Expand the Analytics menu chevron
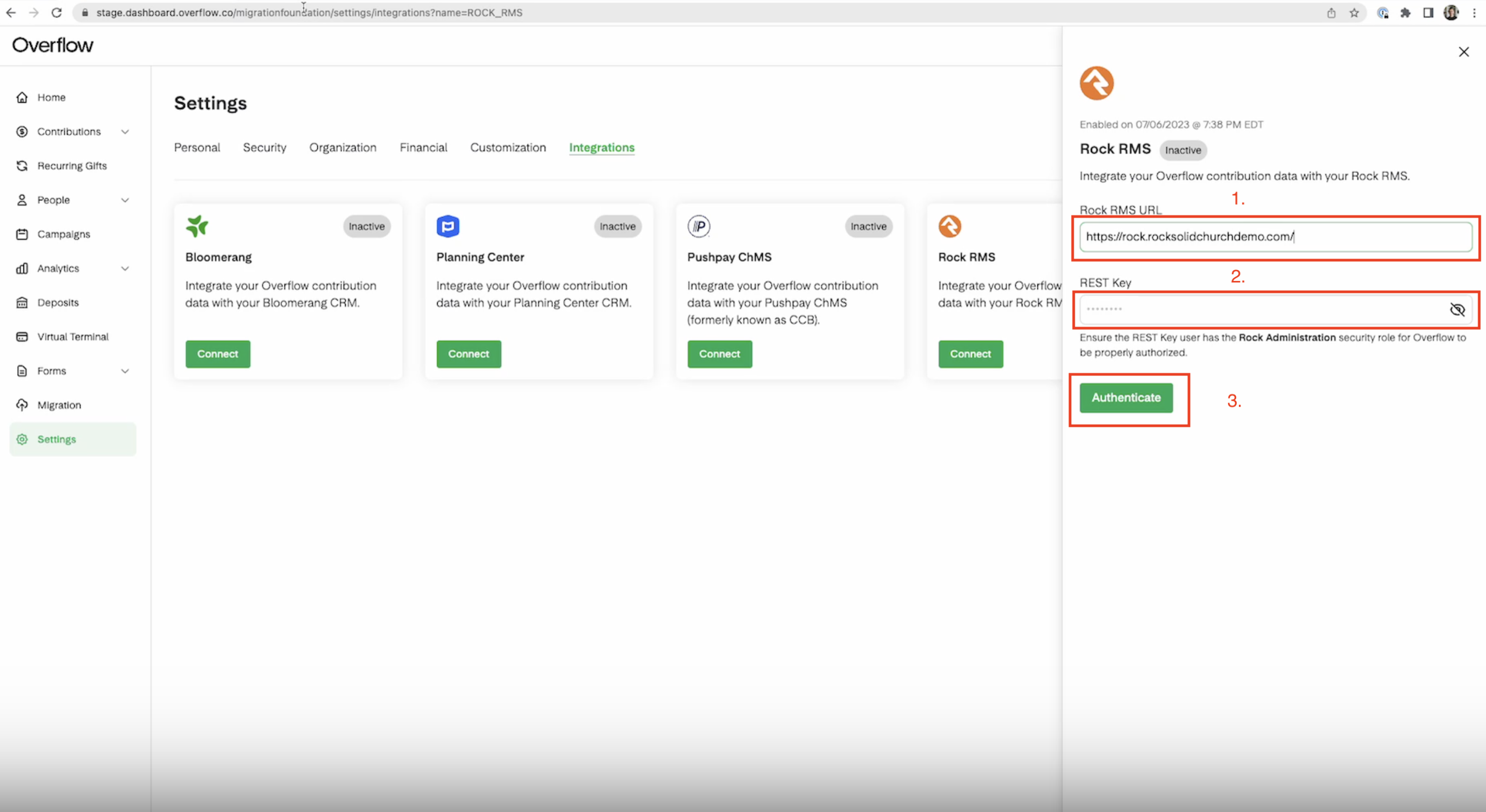1486x812 pixels. pyautogui.click(x=125, y=268)
